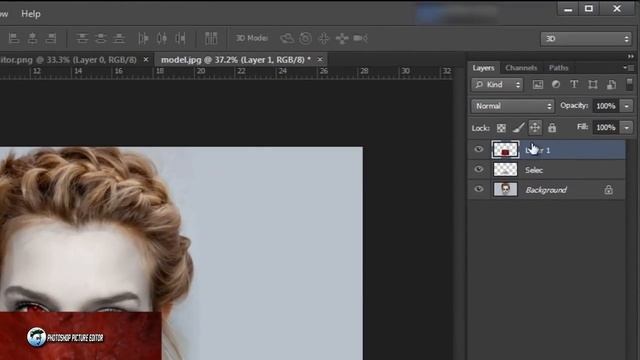Distribute vertical centers icon
The width and height of the screenshot is (640, 360).
point(100,38)
